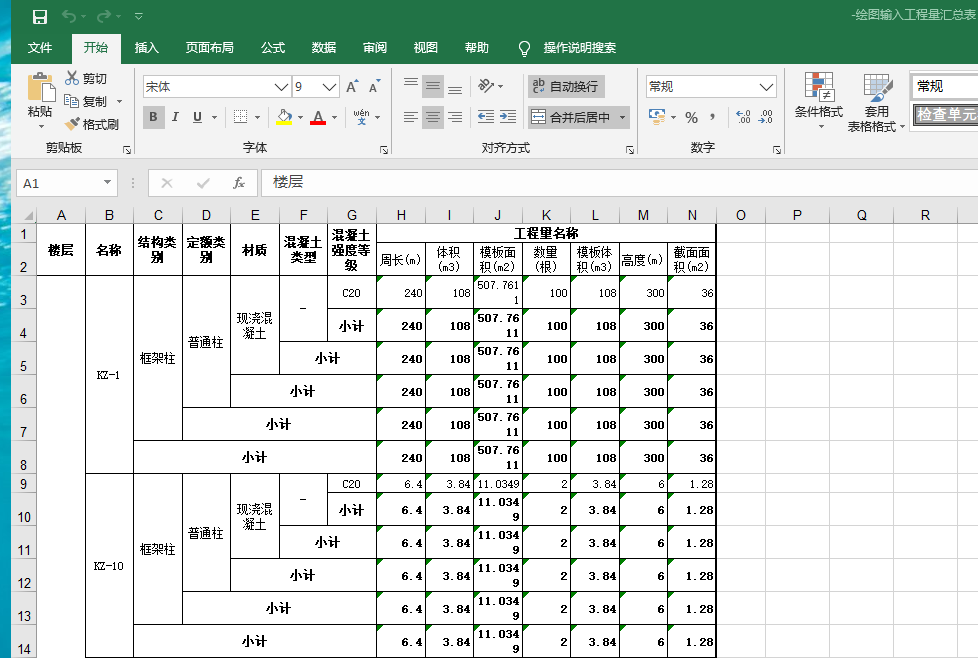Viewport: 978px width, 658px height.
Task: Align text left in the cell
Action: coord(410,117)
